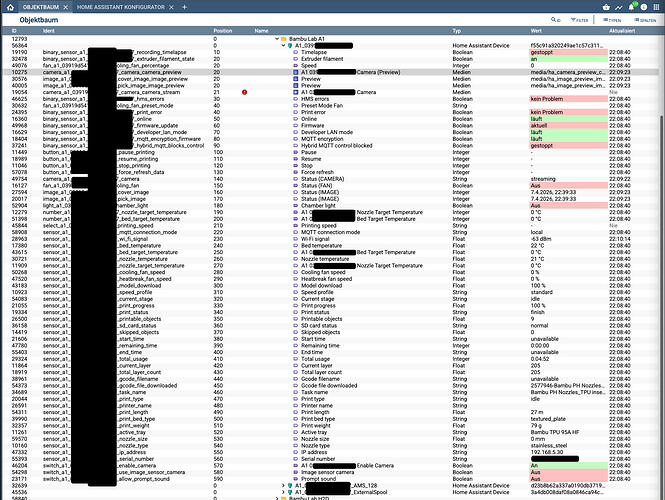Click the variable icon beside Chamber light
The width and height of the screenshot is (665, 500).
point(296,206)
